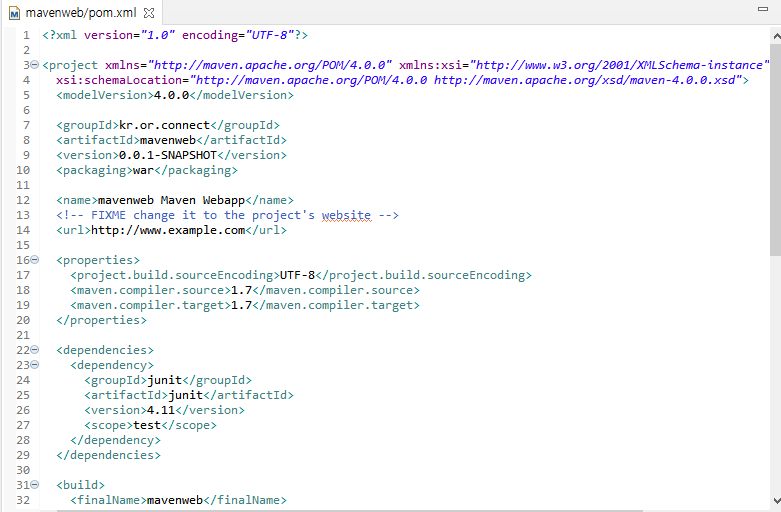Click the xmlns:xsi attribute name
Viewport: 781px width, 512px height.
pos(430,65)
